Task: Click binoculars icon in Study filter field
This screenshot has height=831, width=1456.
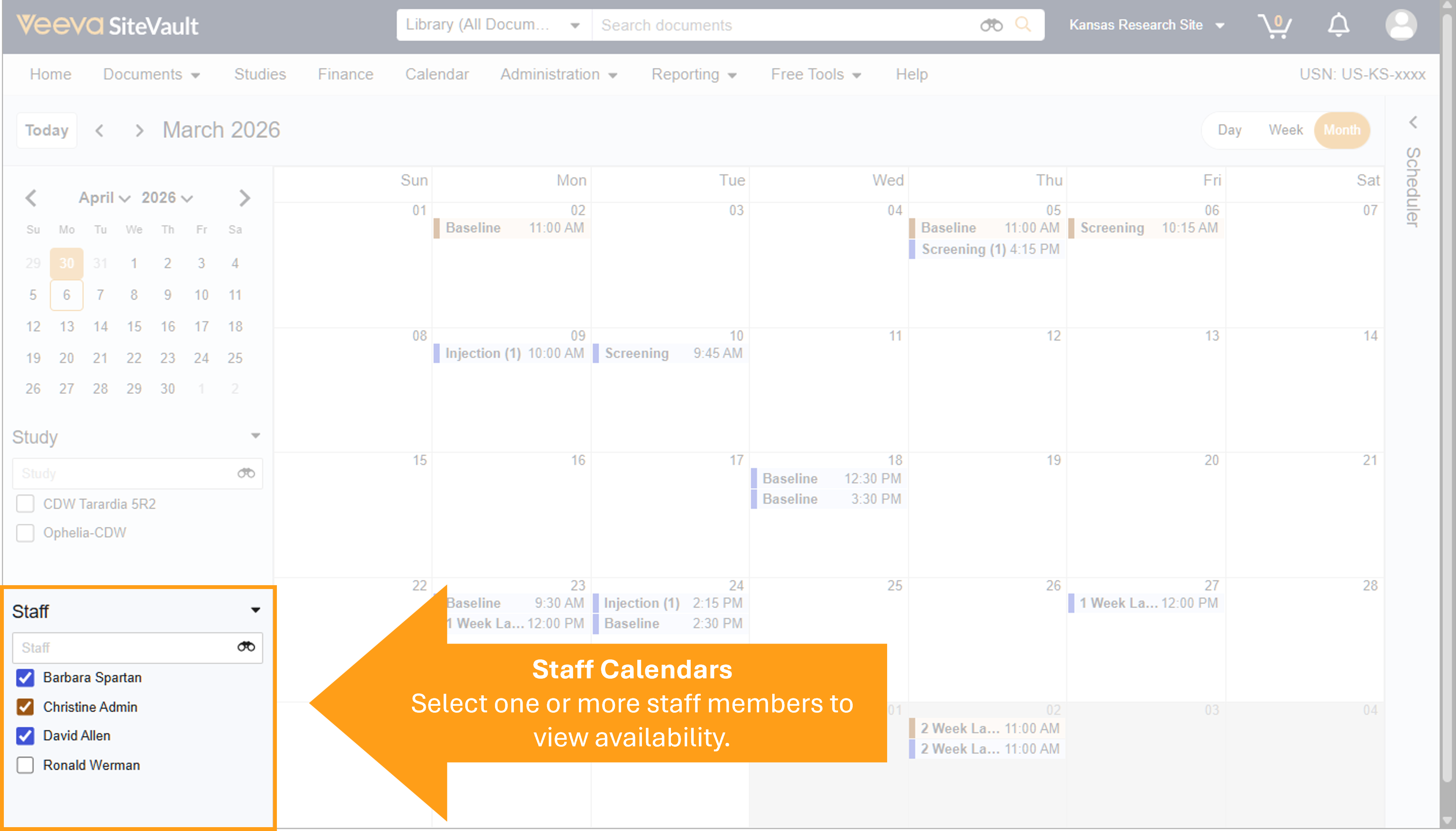Action: click(x=246, y=473)
